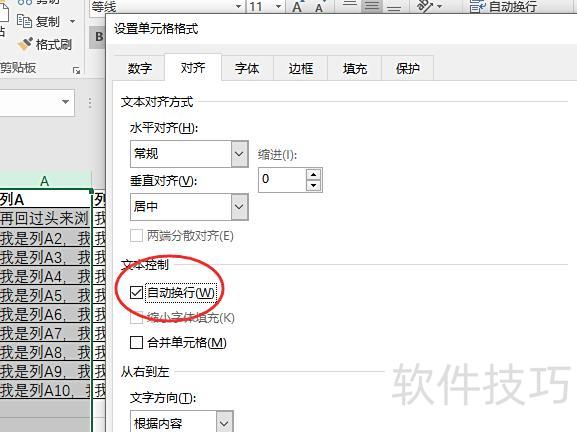
Task: Toggle the 缩小字体填充(K) checkbox
Action: [x=137, y=318]
